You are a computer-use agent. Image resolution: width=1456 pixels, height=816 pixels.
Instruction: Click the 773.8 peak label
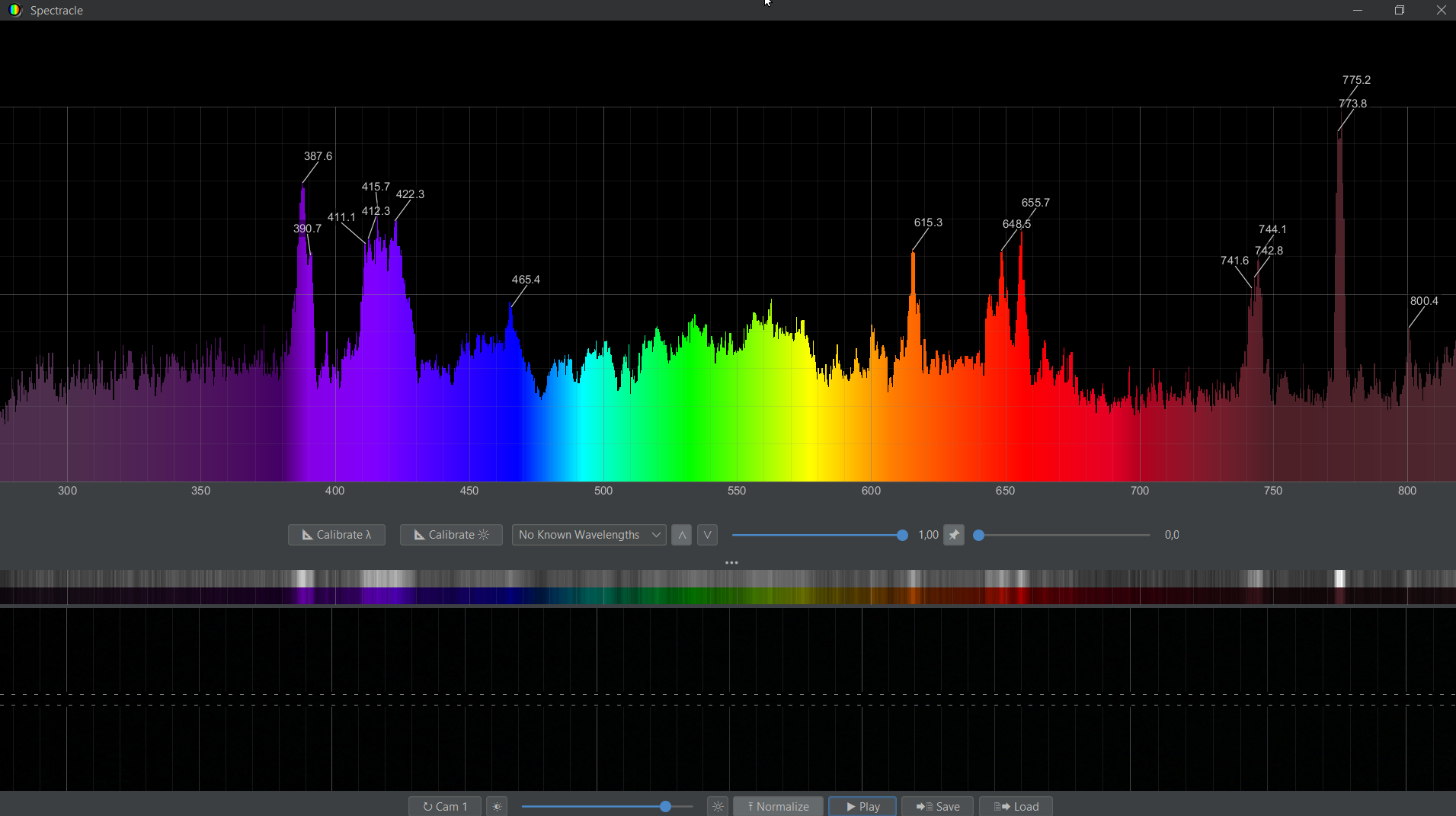click(x=1352, y=104)
